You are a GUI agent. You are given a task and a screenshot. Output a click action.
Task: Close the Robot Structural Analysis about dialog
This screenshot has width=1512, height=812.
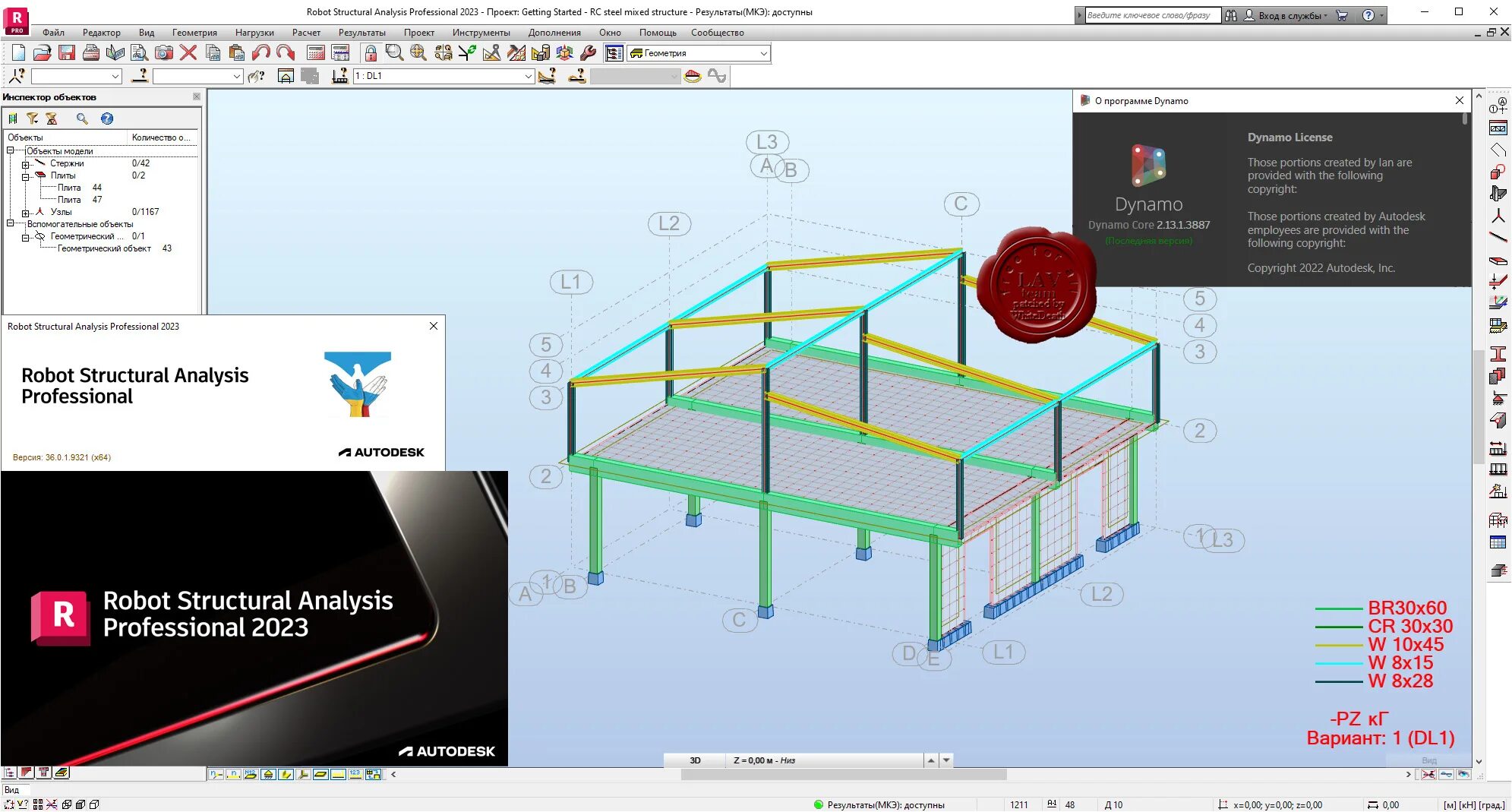434,326
